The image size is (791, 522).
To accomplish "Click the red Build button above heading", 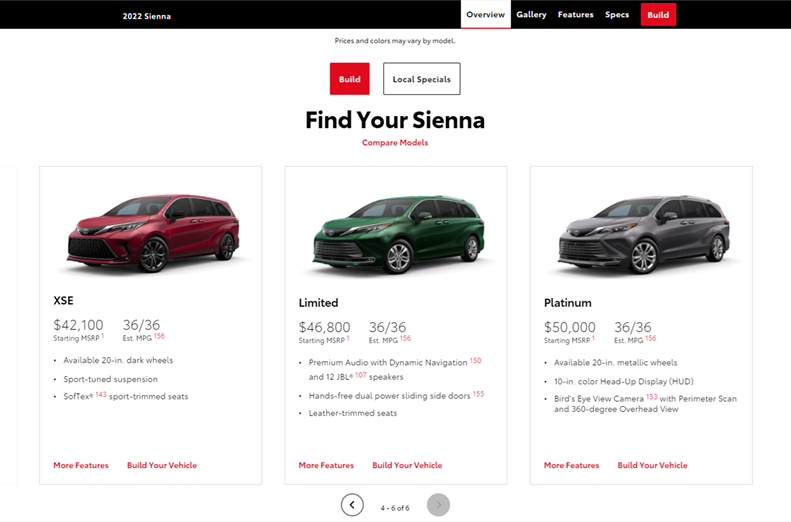I will 349,79.
